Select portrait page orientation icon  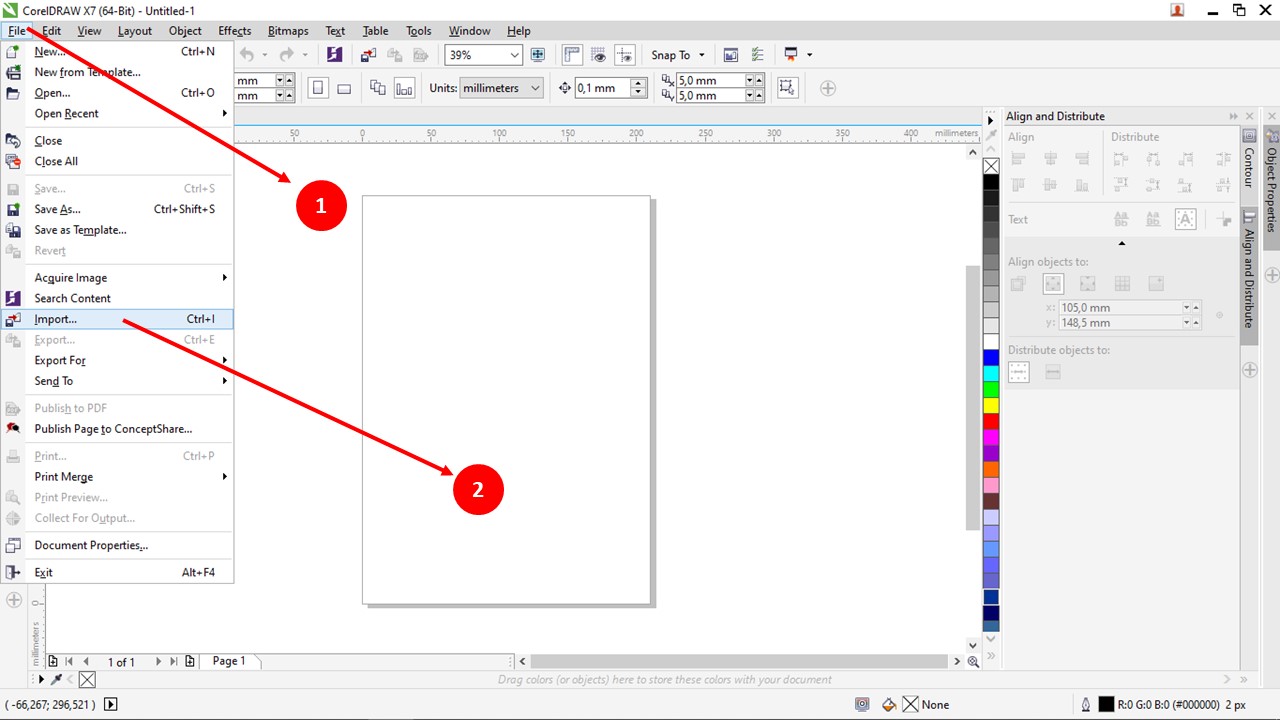click(x=318, y=88)
